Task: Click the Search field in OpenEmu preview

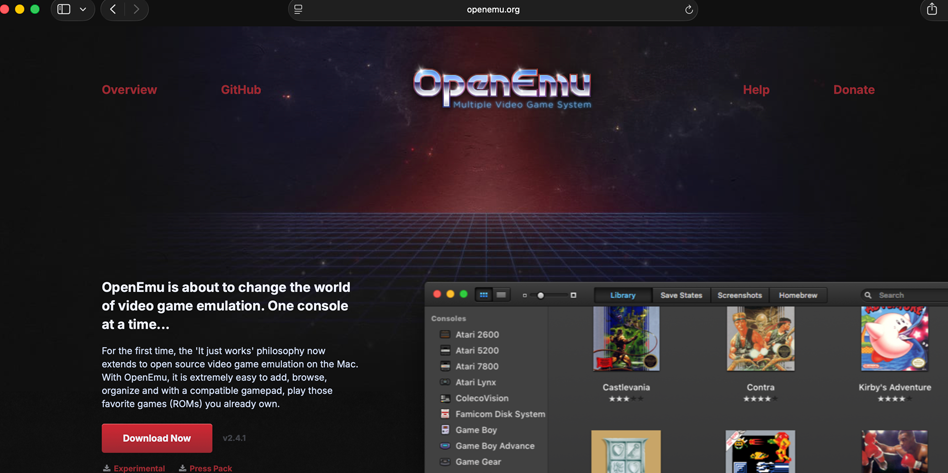Action: (x=904, y=295)
